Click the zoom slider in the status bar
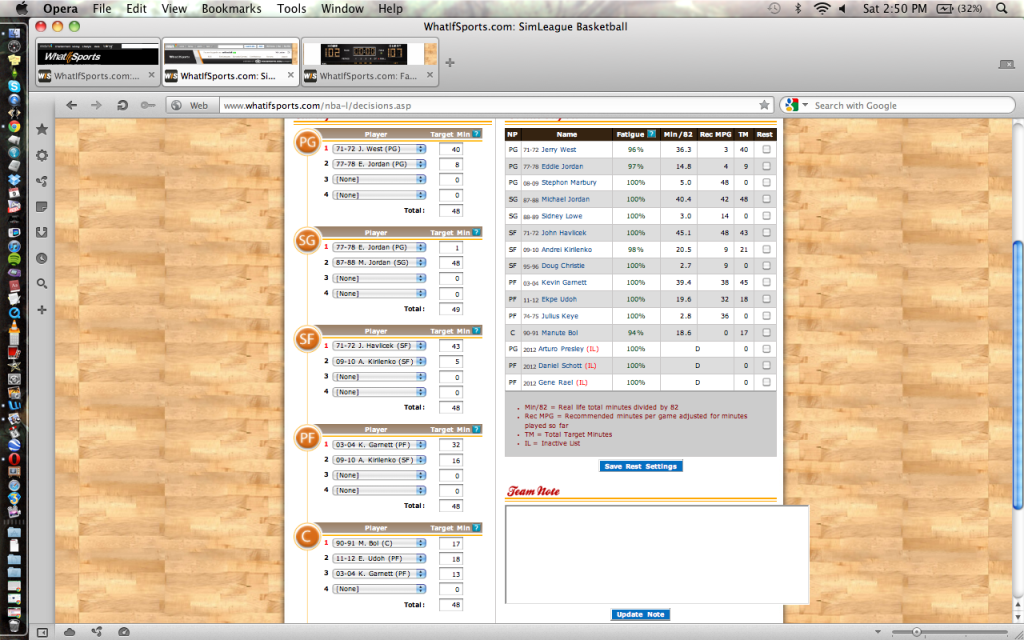This screenshot has height=640, width=1024. [x=915, y=632]
